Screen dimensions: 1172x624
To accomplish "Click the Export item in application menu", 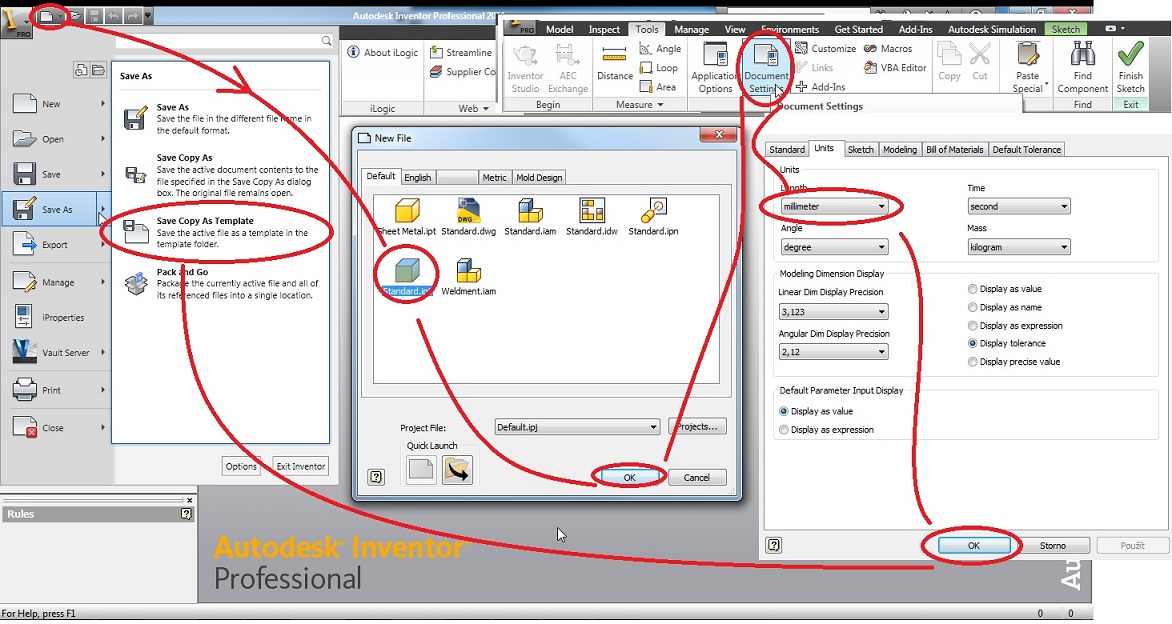I will 56,244.
